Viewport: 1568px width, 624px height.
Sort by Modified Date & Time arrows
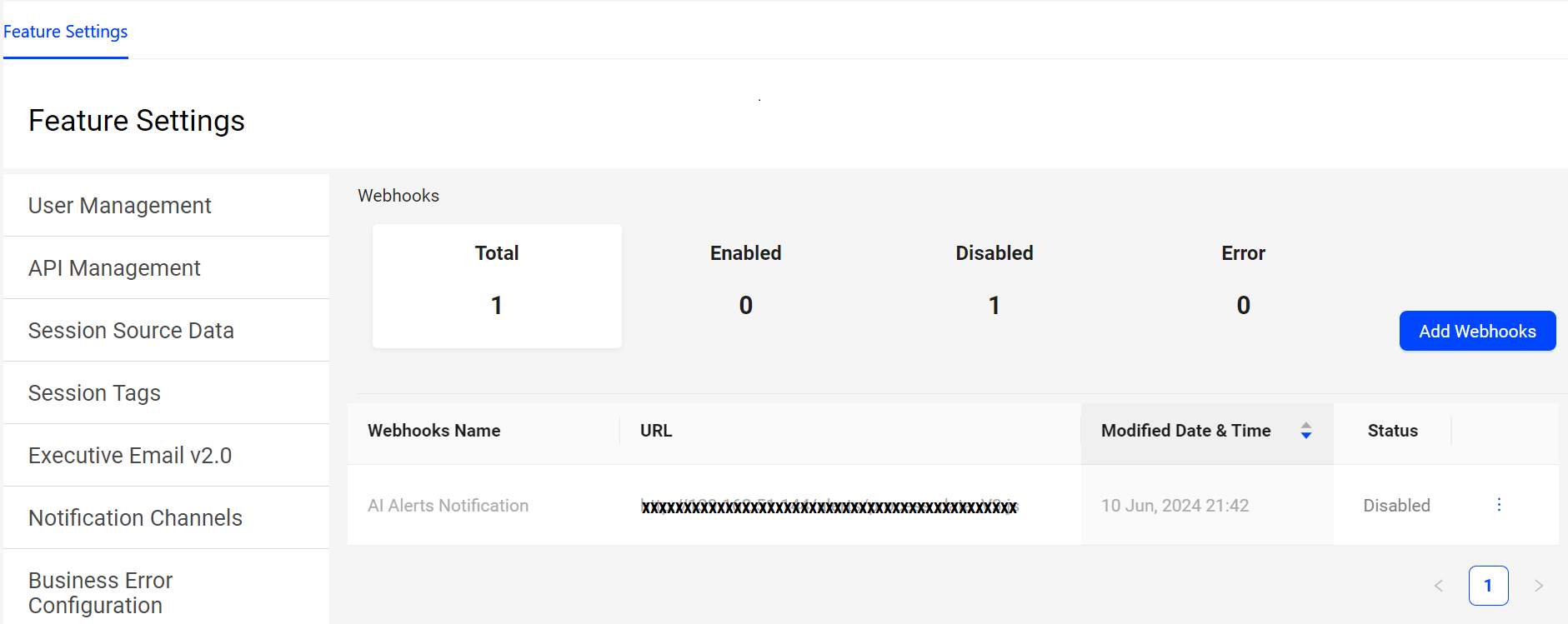coord(1305,431)
